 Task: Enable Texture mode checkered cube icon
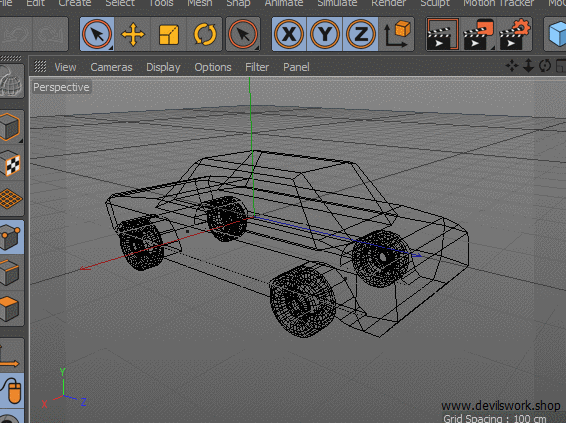coord(11,163)
